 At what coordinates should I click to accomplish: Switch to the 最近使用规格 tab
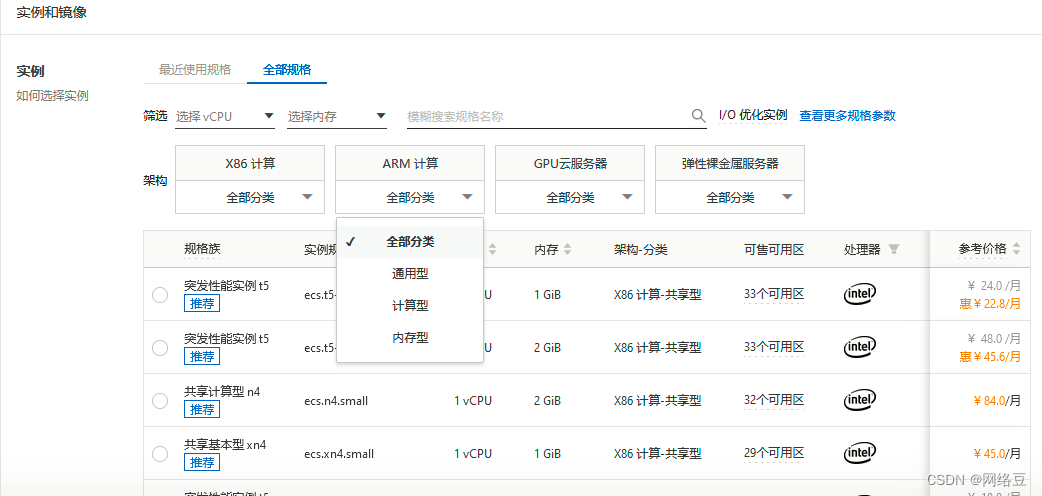coord(195,70)
